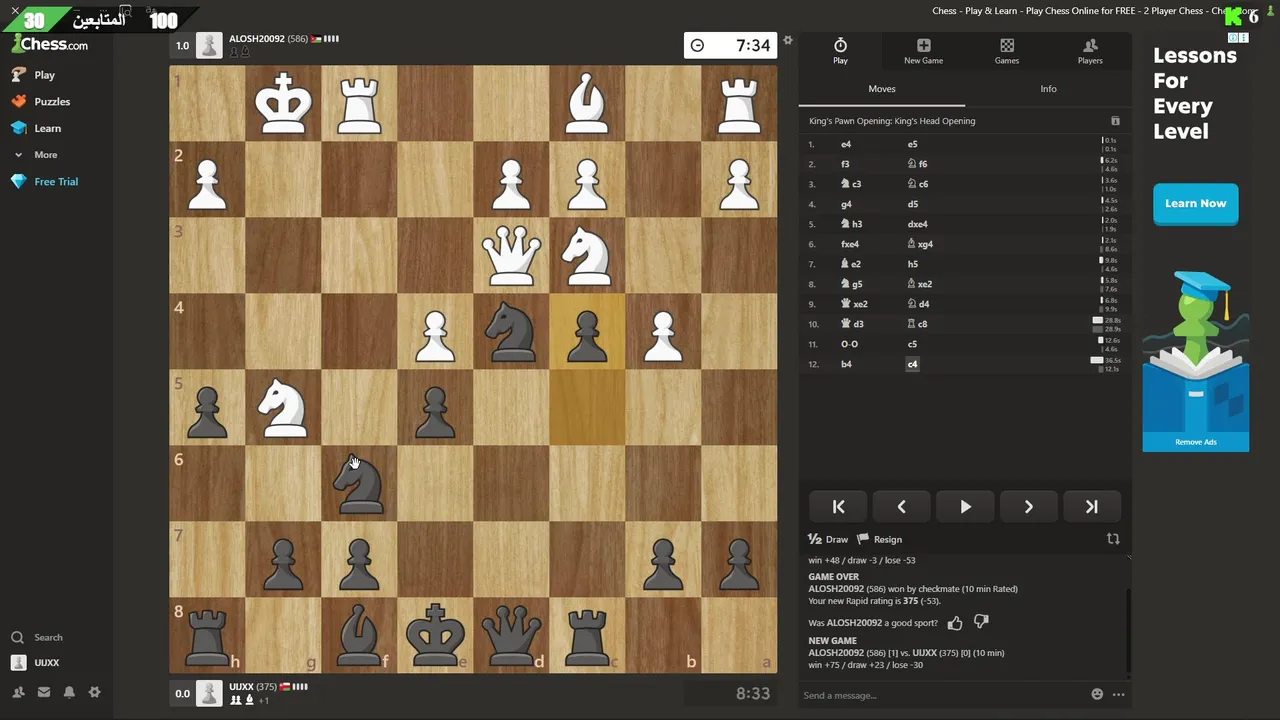Select move 11 O-O in move list

coord(849,344)
